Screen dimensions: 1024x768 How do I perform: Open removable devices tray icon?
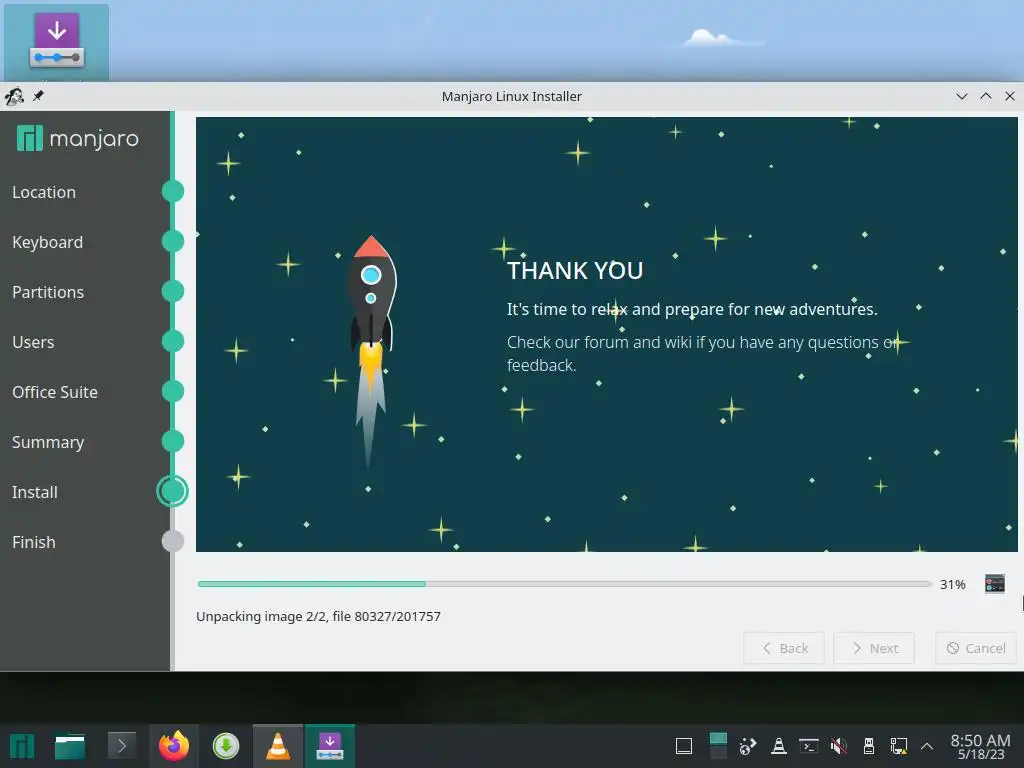coord(869,746)
